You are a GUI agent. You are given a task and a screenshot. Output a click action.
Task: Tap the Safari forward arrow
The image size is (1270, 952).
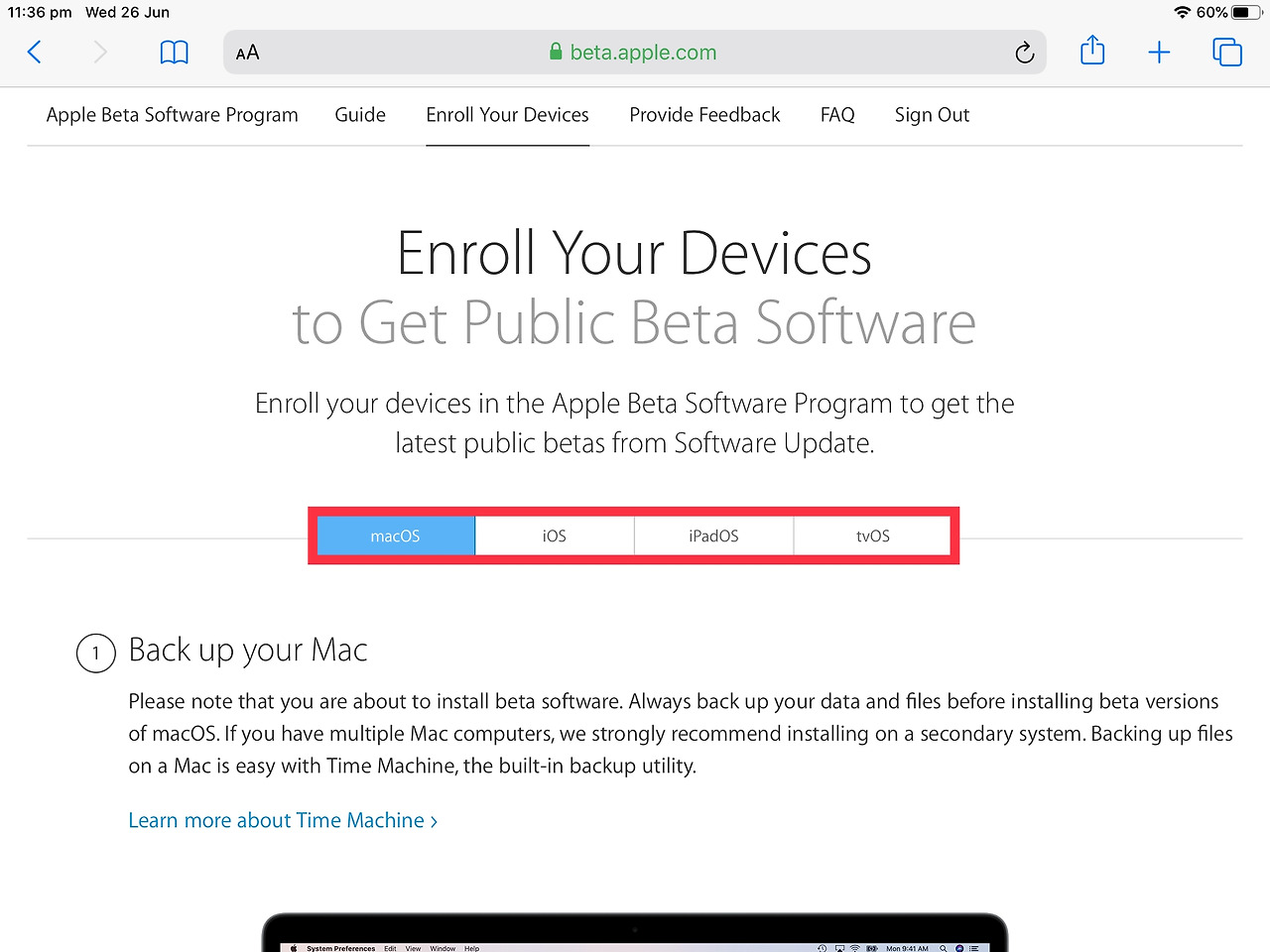click(99, 53)
